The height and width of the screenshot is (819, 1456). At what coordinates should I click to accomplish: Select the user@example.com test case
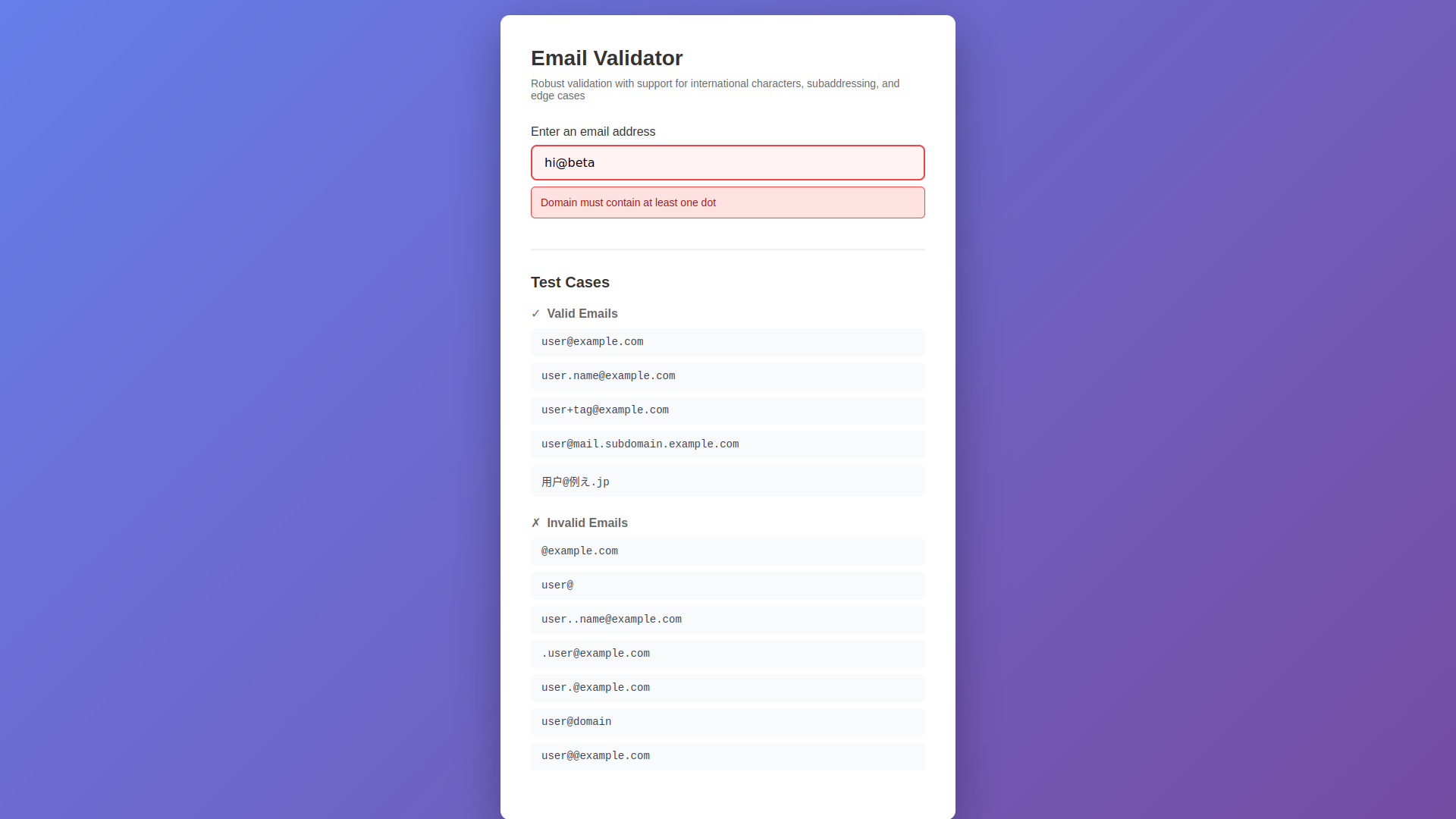[x=727, y=342]
